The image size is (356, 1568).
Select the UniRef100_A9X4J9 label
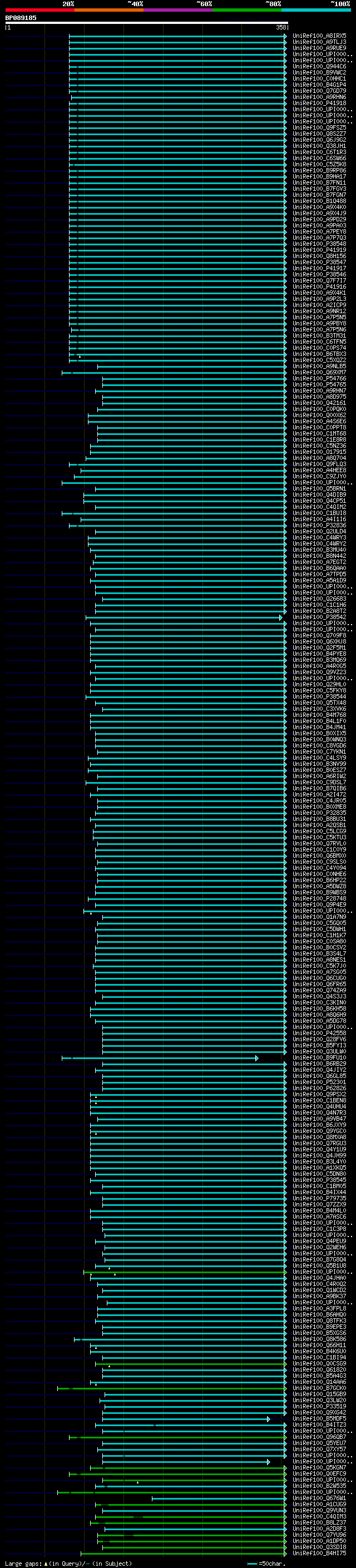[319, 213]
